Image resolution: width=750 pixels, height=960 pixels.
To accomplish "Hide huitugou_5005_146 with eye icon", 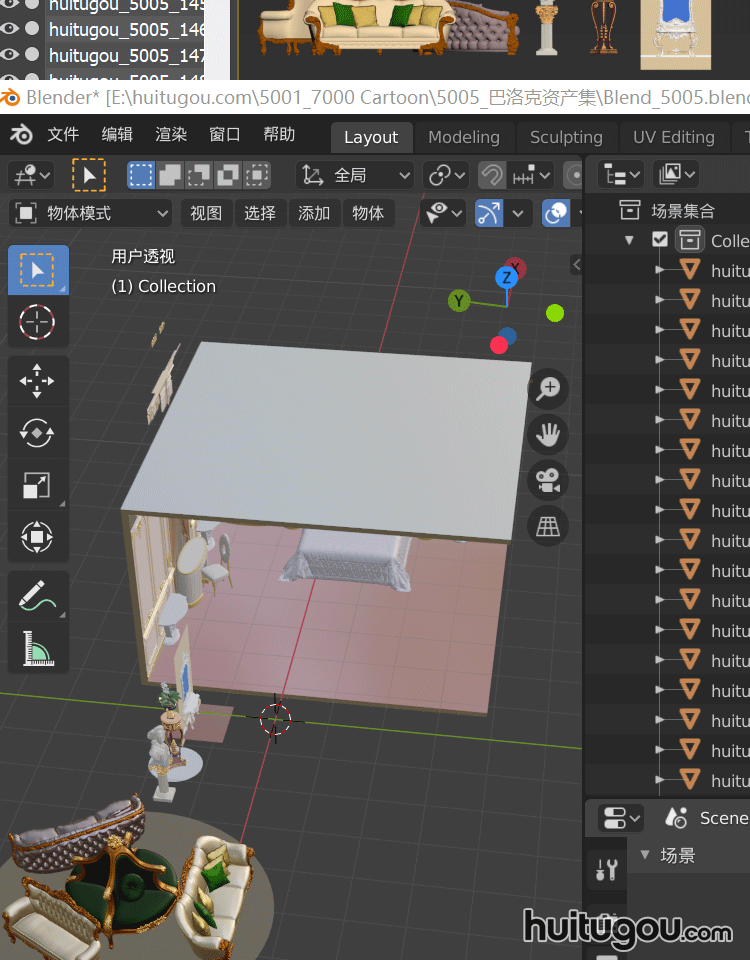I will (x=11, y=29).
